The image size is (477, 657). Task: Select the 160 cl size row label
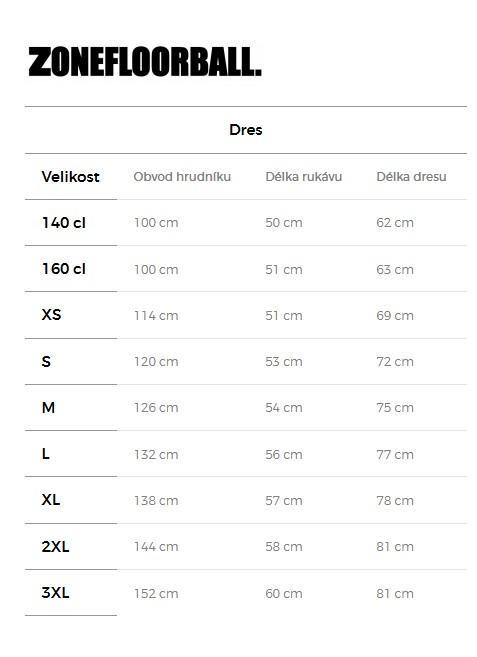point(64,269)
